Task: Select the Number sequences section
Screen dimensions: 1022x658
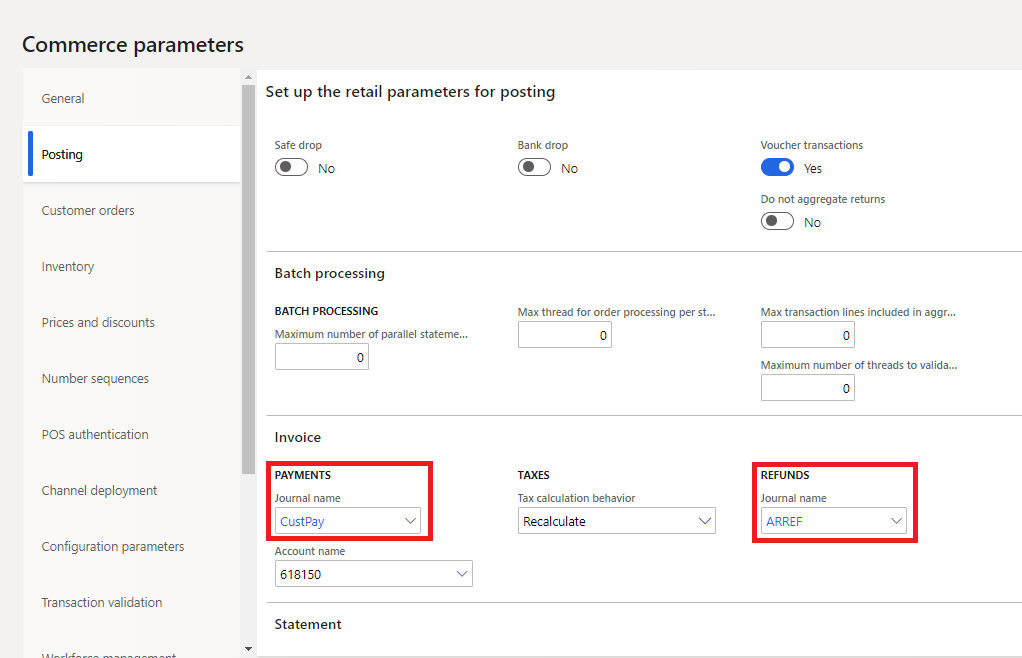Action: tap(94, 378)
